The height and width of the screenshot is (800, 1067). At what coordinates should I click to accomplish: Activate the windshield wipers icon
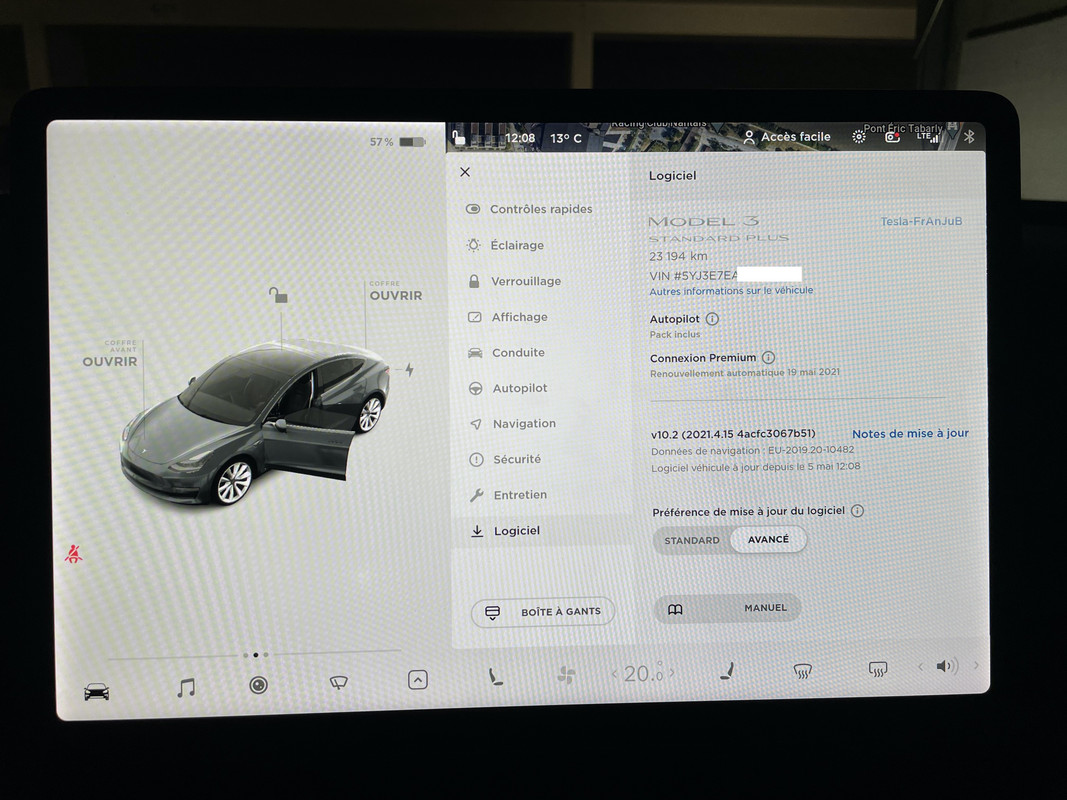pos(338,682)
